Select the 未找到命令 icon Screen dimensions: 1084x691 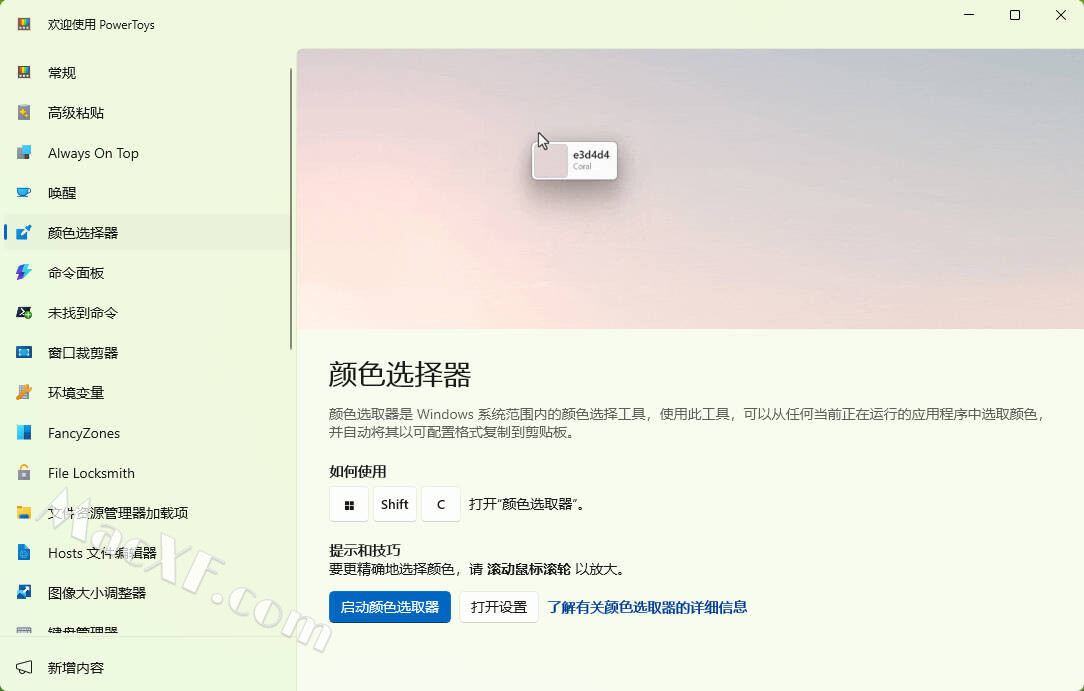point(24,313)
